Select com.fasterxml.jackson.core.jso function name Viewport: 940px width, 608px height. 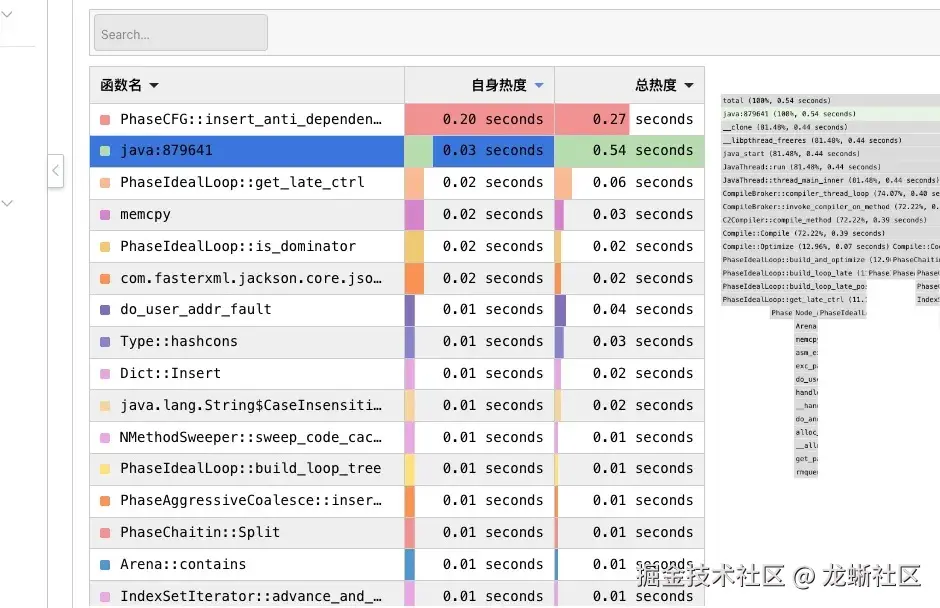pyautogui.click(x=251, y=278)
